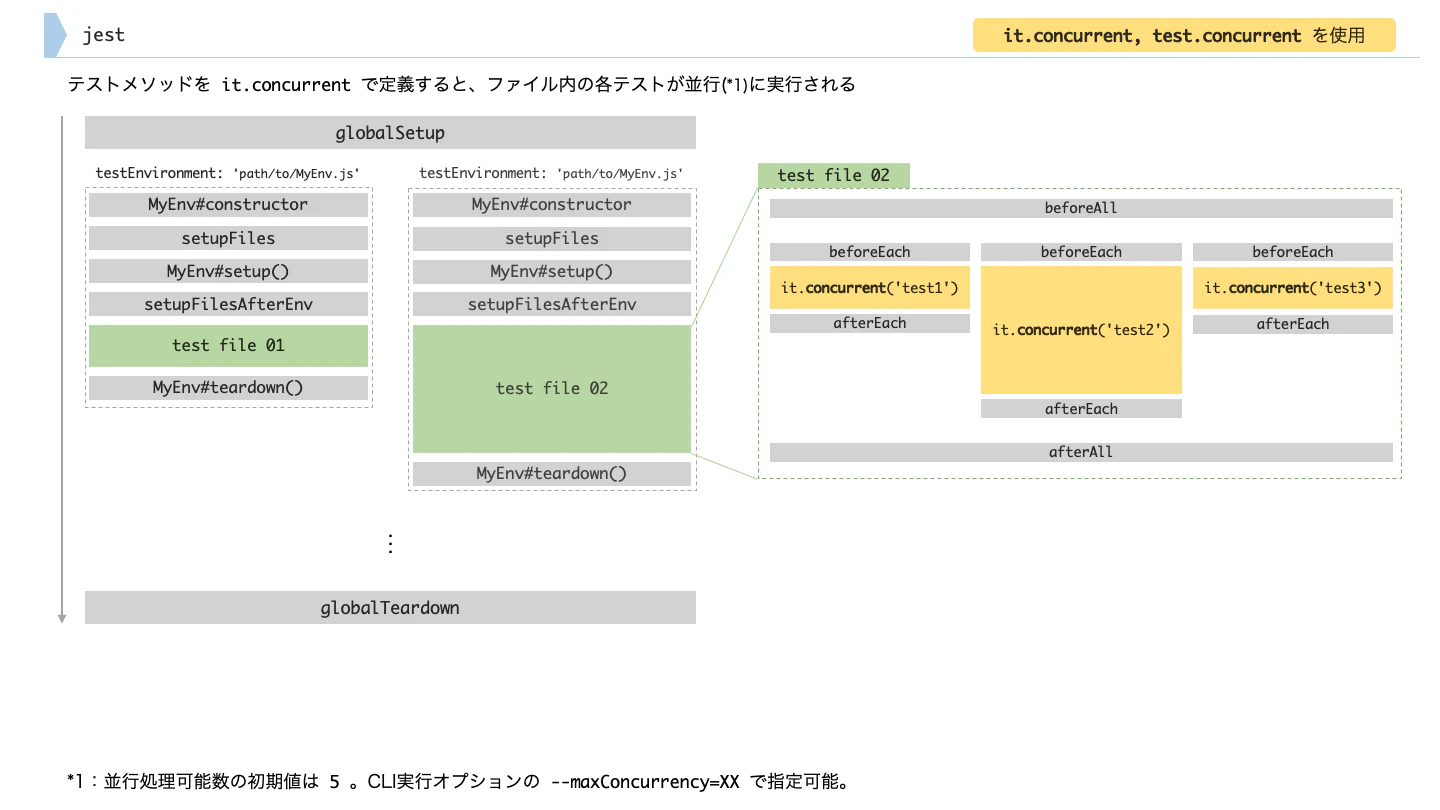Click the "test file 02" label above beforeAll

click(833, 175)
